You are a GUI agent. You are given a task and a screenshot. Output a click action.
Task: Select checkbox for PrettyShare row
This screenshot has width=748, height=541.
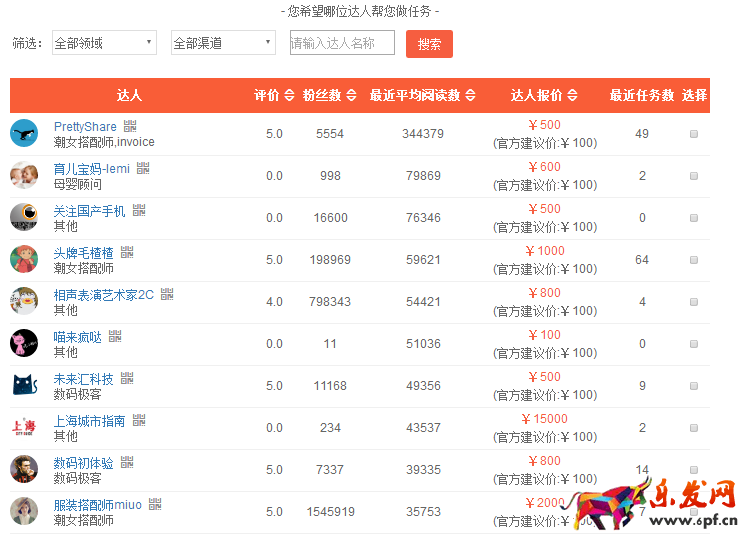pyautogui.click(x=694, y=134)
